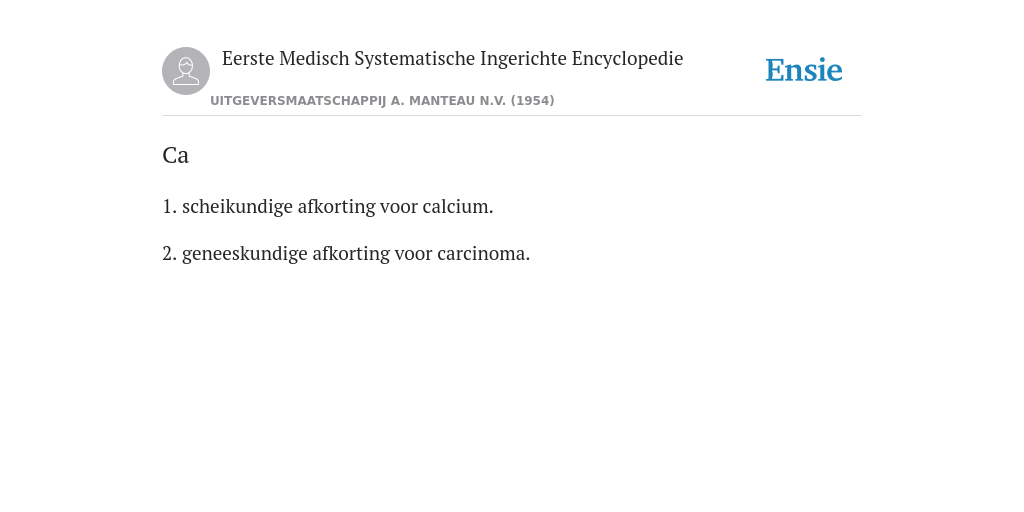Viewport: 1024px width, 512px height.
Task: Click the gray author avatar icon
Action: [x=186, y=71]
